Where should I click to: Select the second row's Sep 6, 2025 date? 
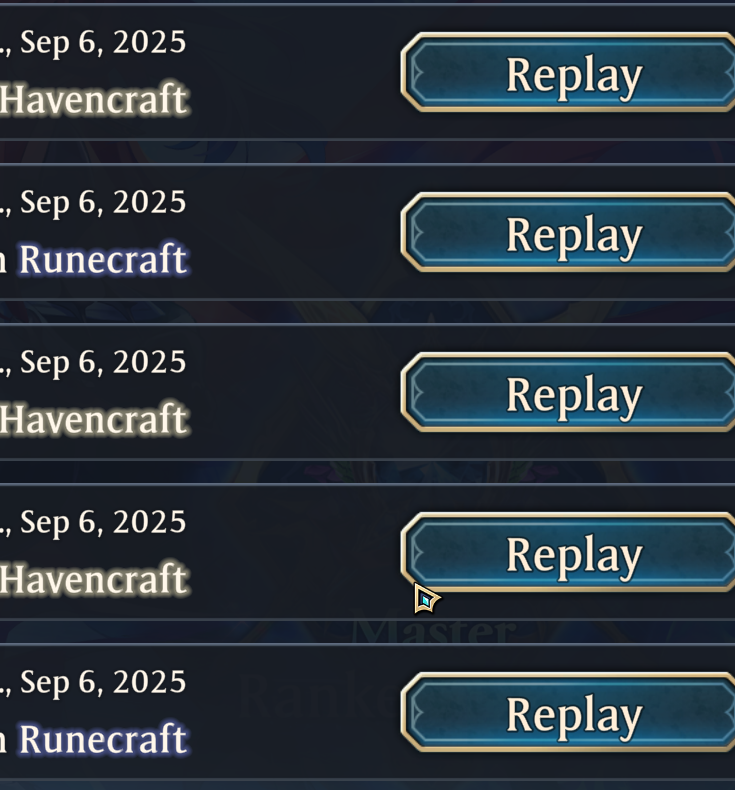coord(103,203)
